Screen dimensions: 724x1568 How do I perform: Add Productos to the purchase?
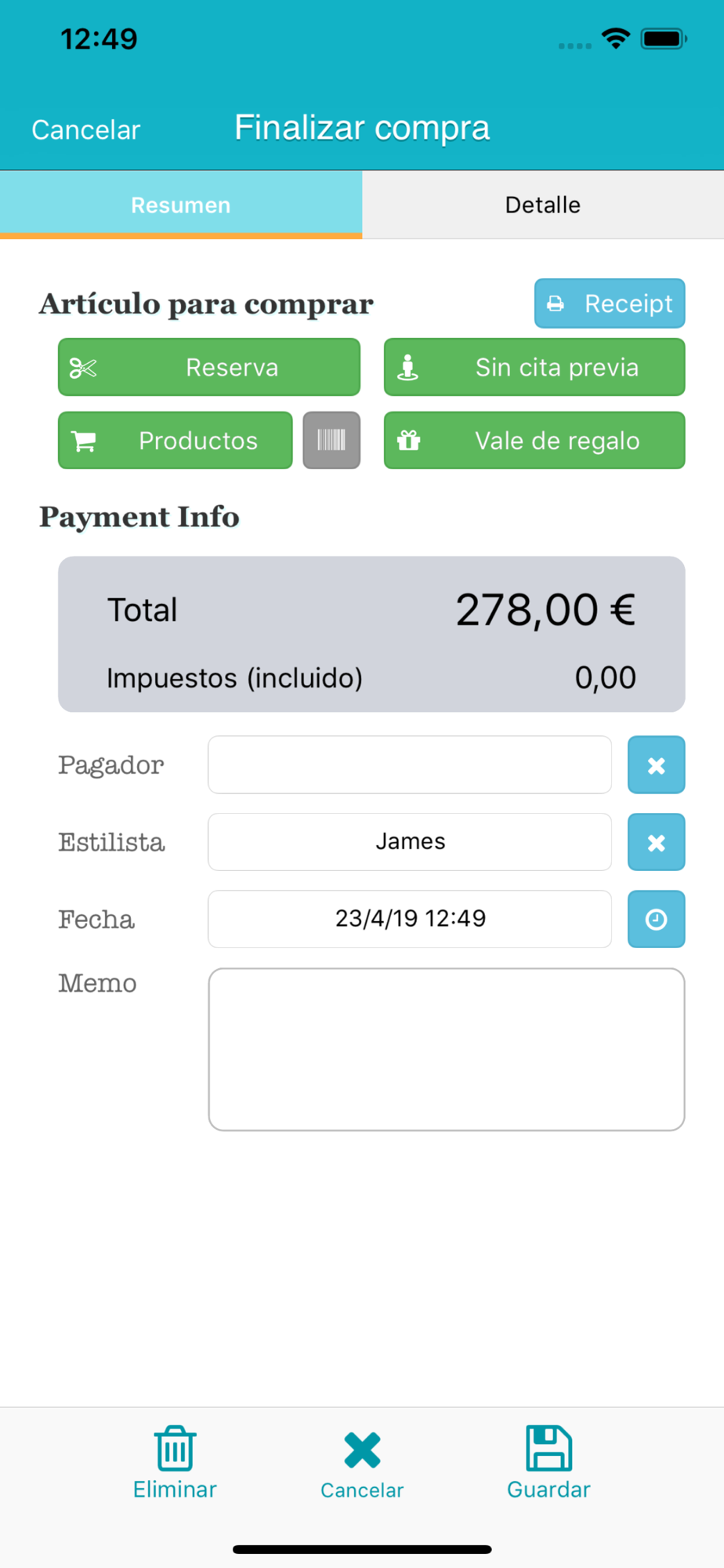click(176, 440)
